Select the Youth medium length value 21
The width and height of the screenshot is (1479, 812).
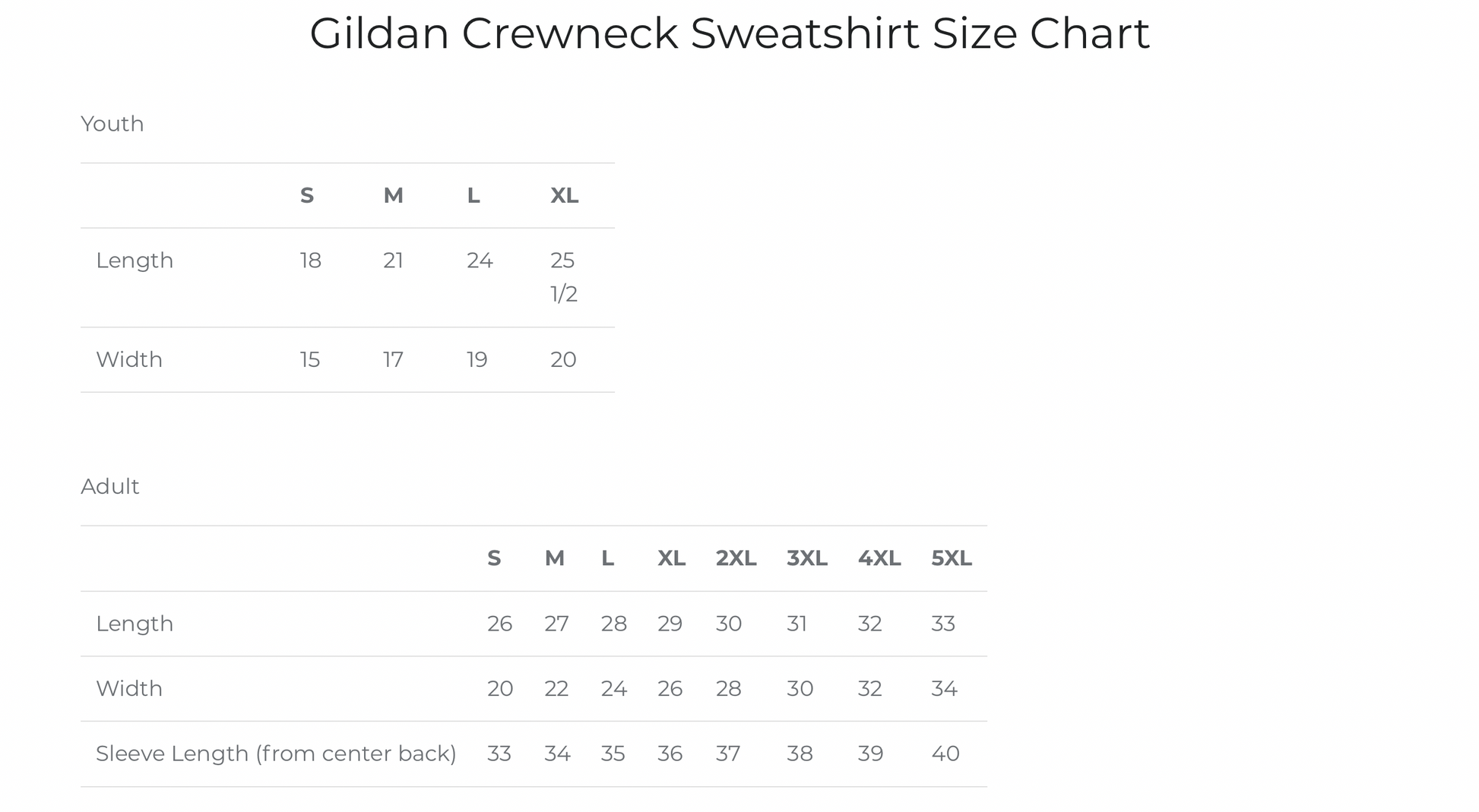(x=393, y=261)
